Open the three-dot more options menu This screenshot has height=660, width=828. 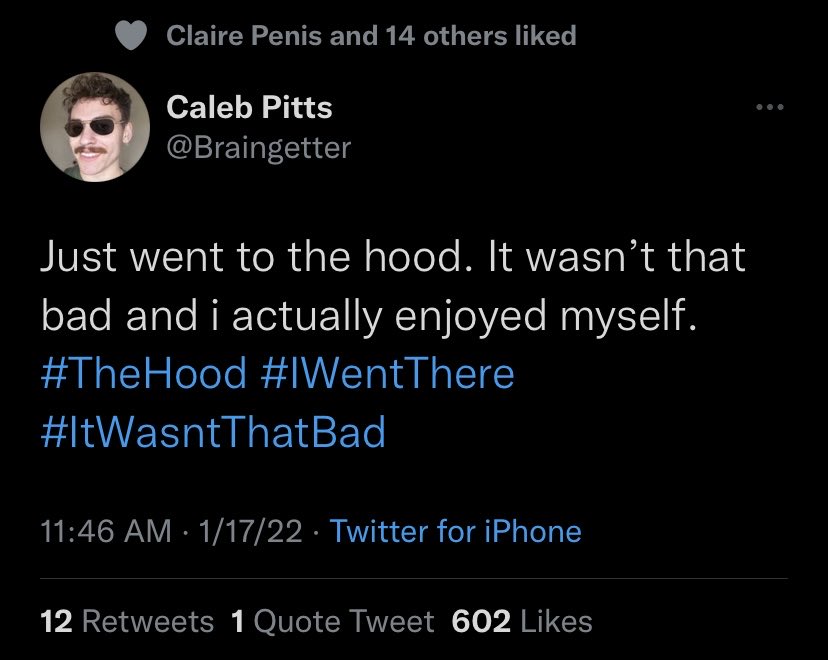[x=770, y=107]
